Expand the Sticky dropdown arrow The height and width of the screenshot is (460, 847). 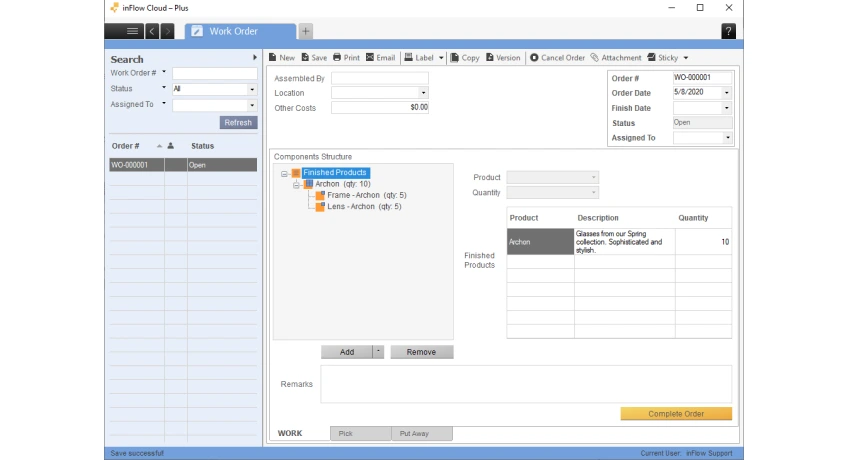point(685,58)
